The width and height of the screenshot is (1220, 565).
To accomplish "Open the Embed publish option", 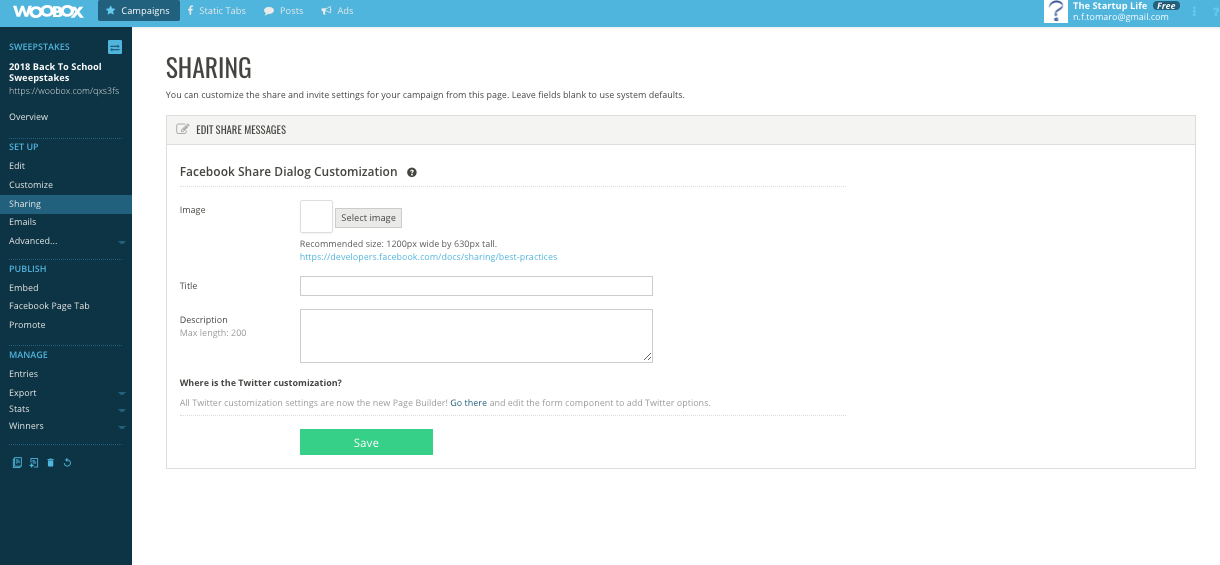I will coord(24,288).
